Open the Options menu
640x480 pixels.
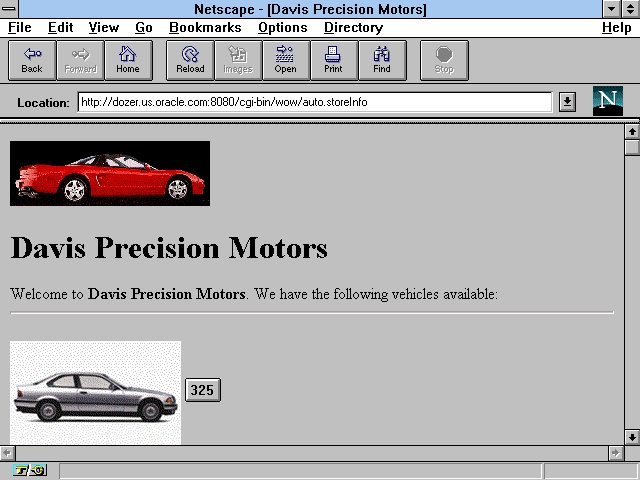[x=282, y=28]
